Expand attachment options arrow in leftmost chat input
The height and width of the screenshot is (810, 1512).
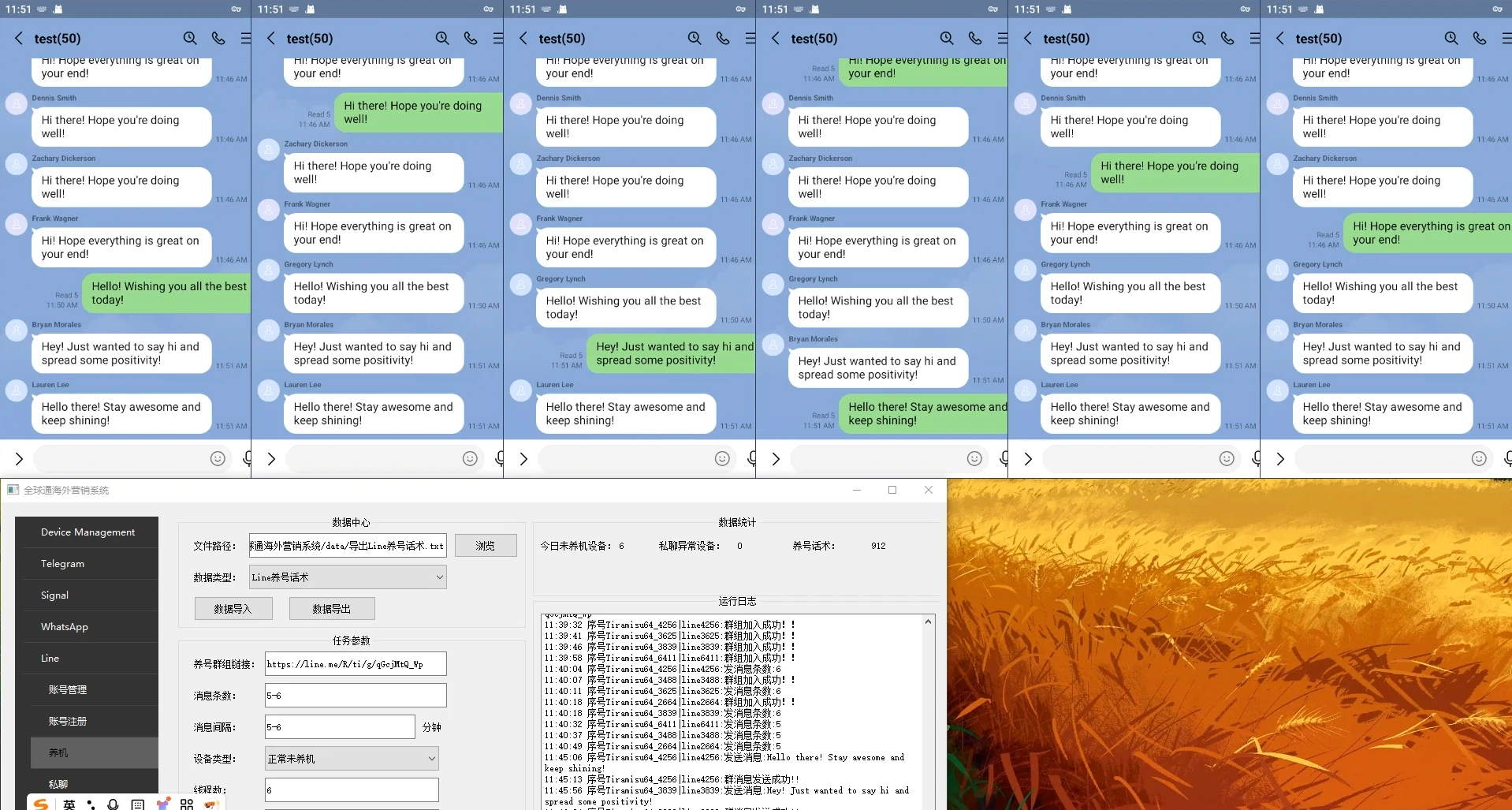pos(19,458)
